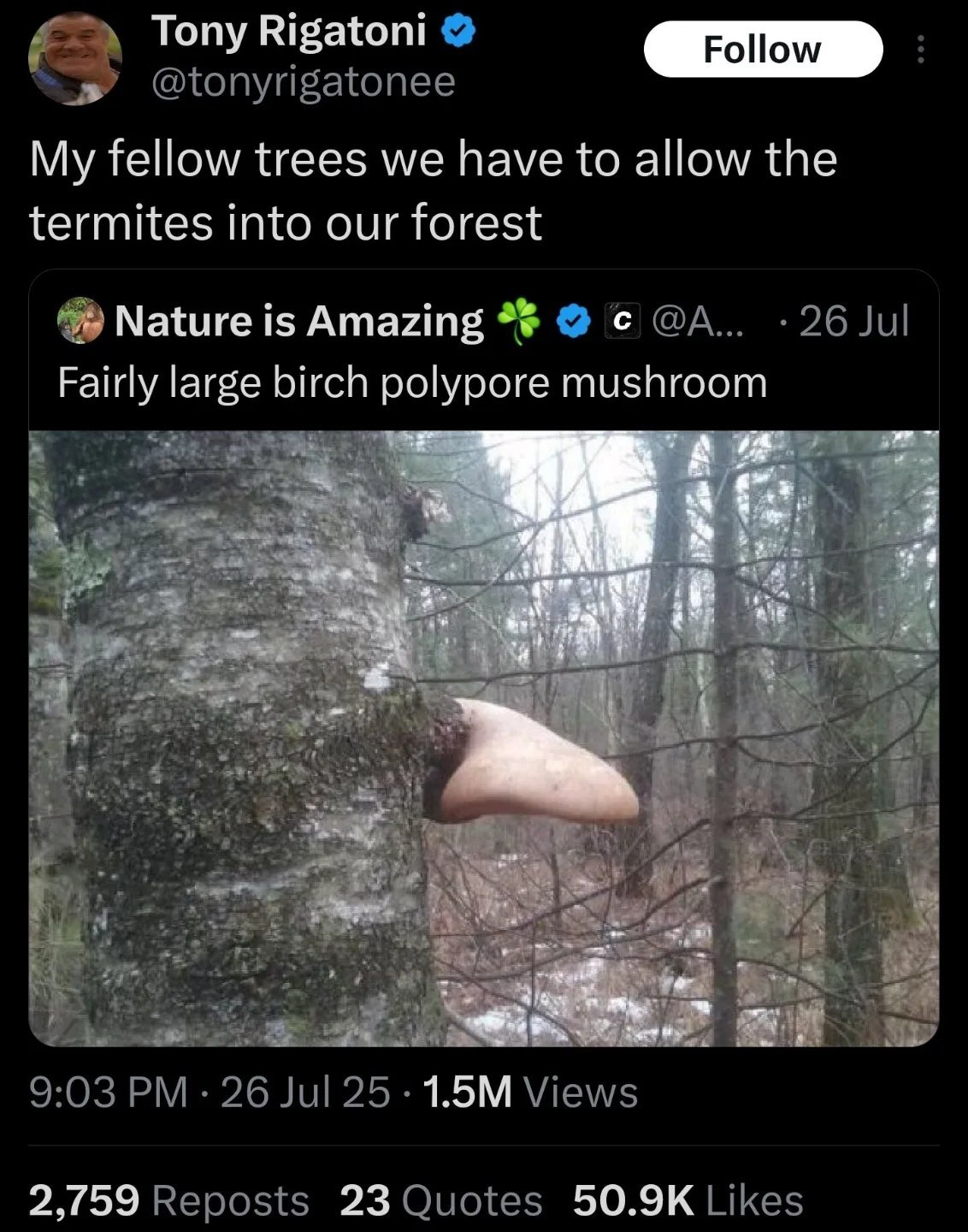Screen dimensions: 968x1232
Task: Open the birch polypore mushroom photo
Action: click(x=484, y=737)
